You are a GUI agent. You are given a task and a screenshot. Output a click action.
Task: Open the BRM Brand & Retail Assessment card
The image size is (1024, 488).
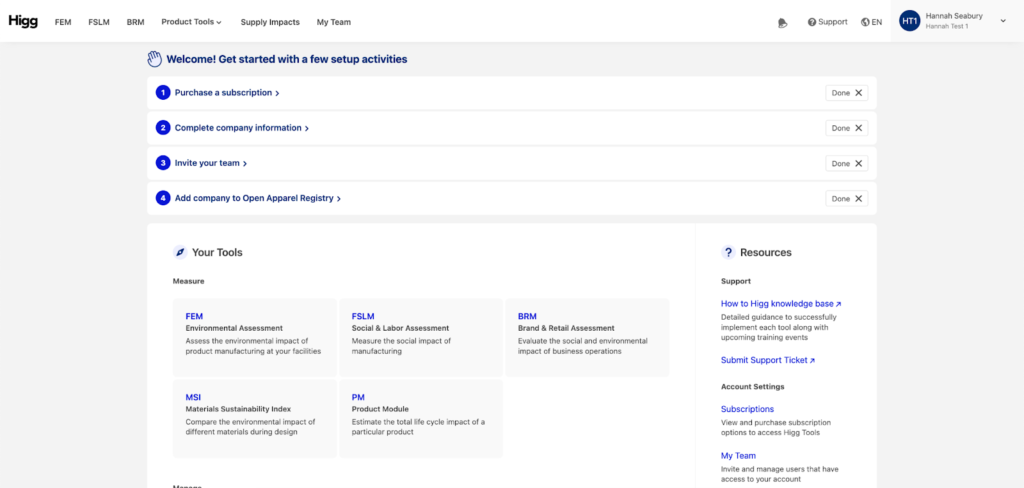tap(588, 337)
